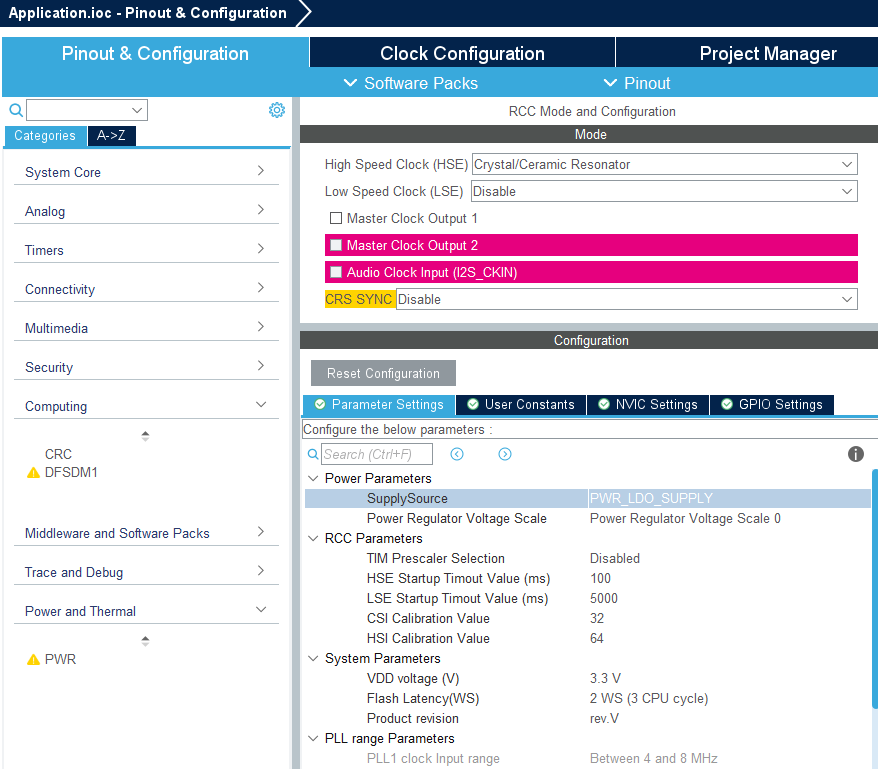Toggle Master Clock Output 2 checkbox

click(336, 245)
